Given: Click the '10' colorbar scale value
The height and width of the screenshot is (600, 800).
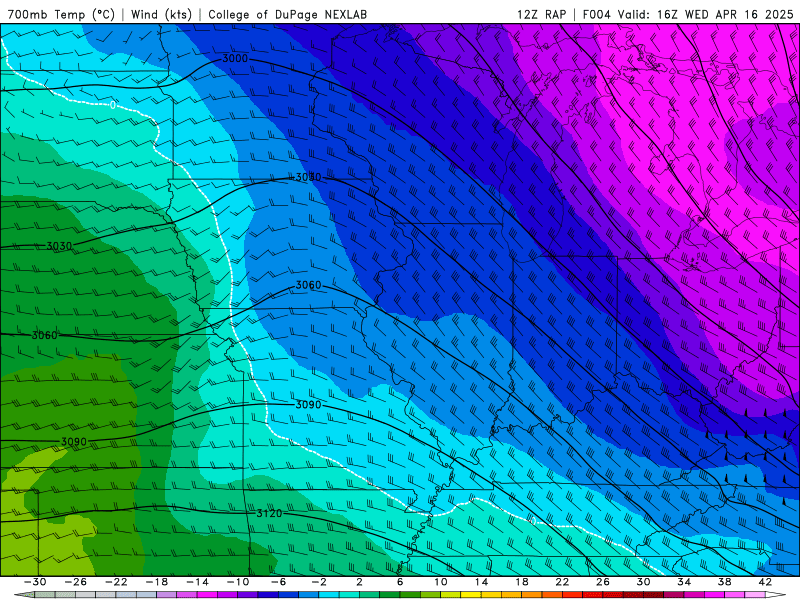Looking at the screenshot, I should [x=441, y=582].
